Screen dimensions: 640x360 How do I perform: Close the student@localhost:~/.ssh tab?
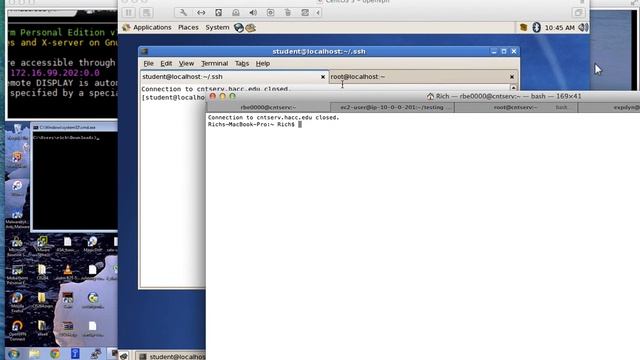coord(323,77)
